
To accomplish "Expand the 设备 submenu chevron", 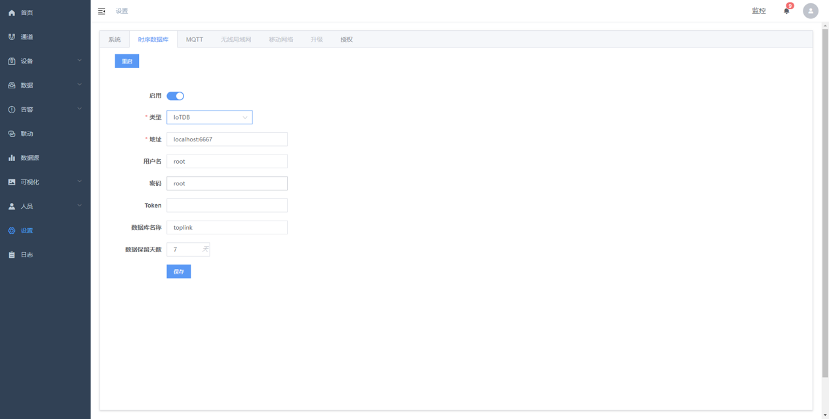I will point(79,61).
